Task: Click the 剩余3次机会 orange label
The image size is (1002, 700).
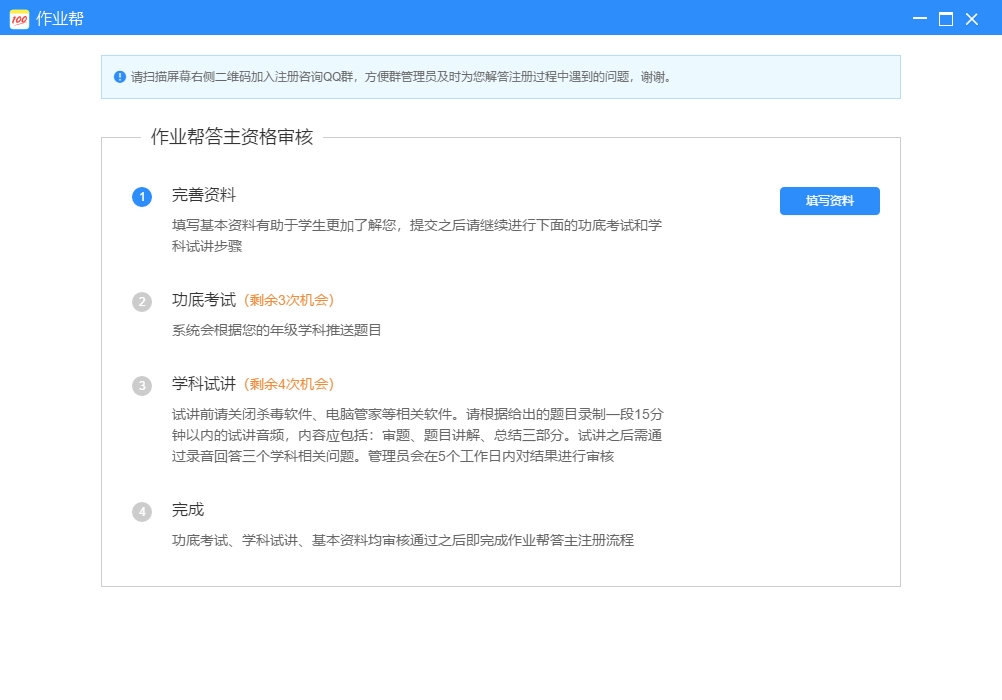Action: pos(289,301)
